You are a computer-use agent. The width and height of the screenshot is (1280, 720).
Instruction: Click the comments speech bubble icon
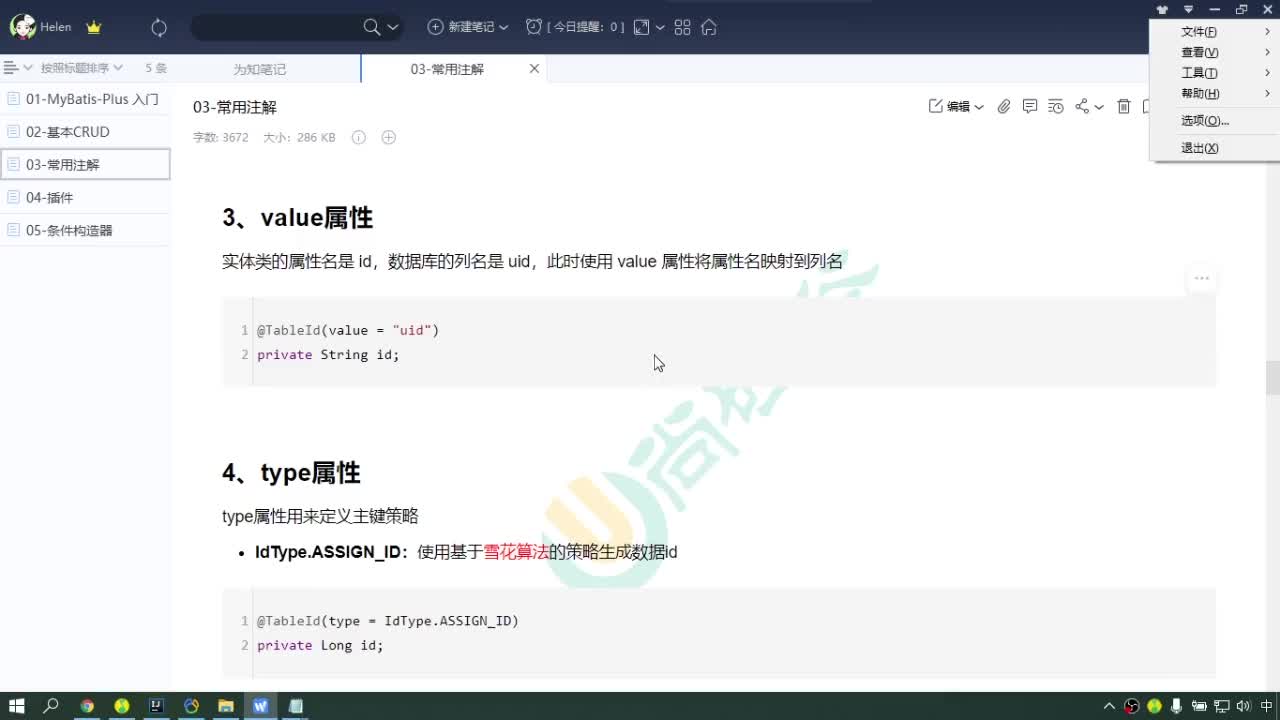[x=1030, y=106]
